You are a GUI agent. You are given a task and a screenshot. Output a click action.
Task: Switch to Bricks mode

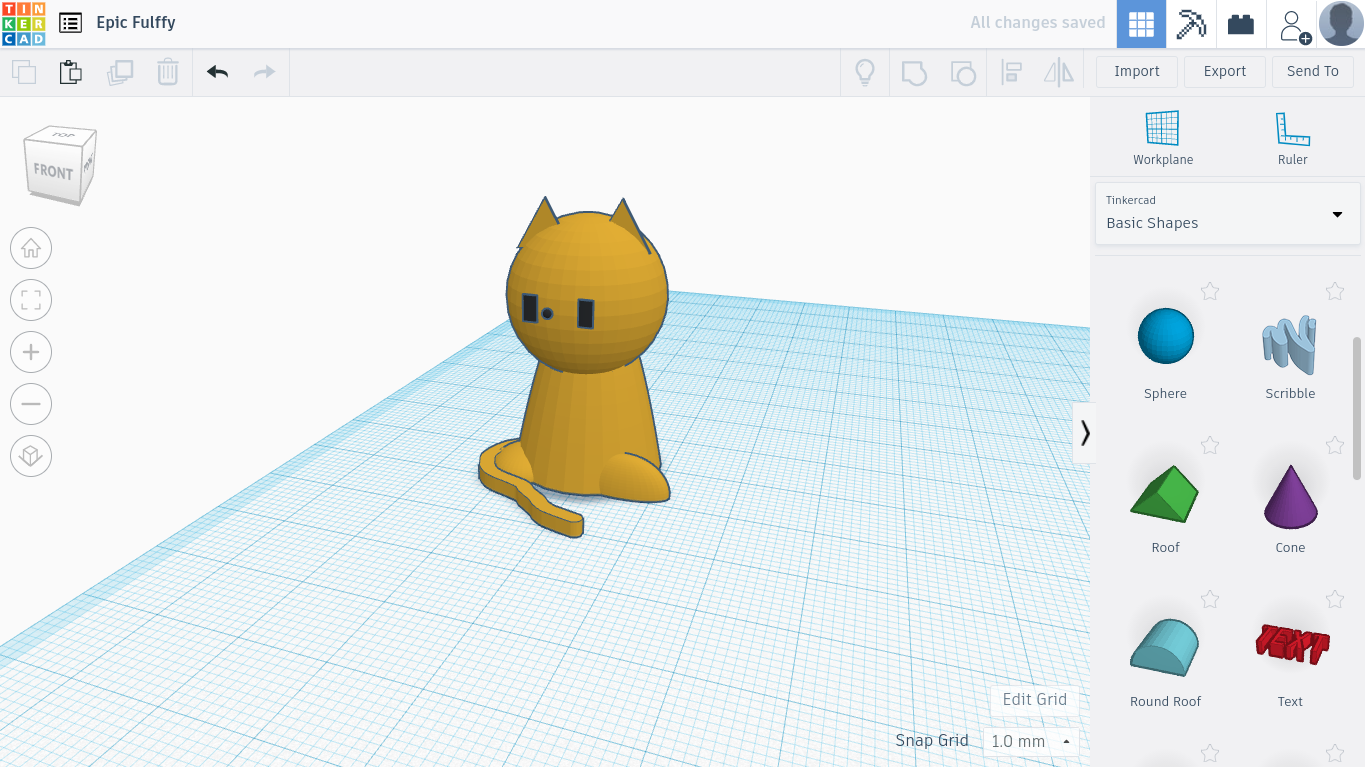(x=1241, y=24)
